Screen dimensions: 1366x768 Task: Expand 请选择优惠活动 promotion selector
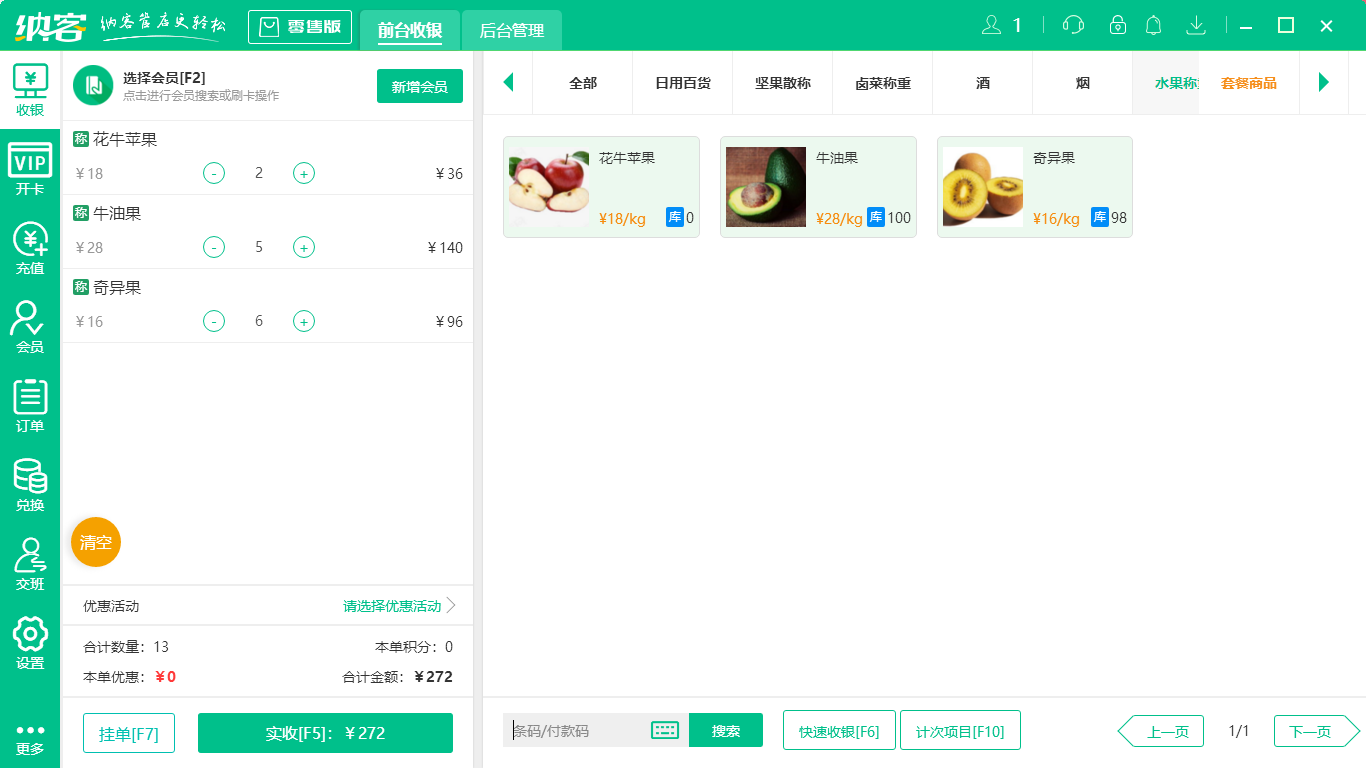[x=399, y=606]
